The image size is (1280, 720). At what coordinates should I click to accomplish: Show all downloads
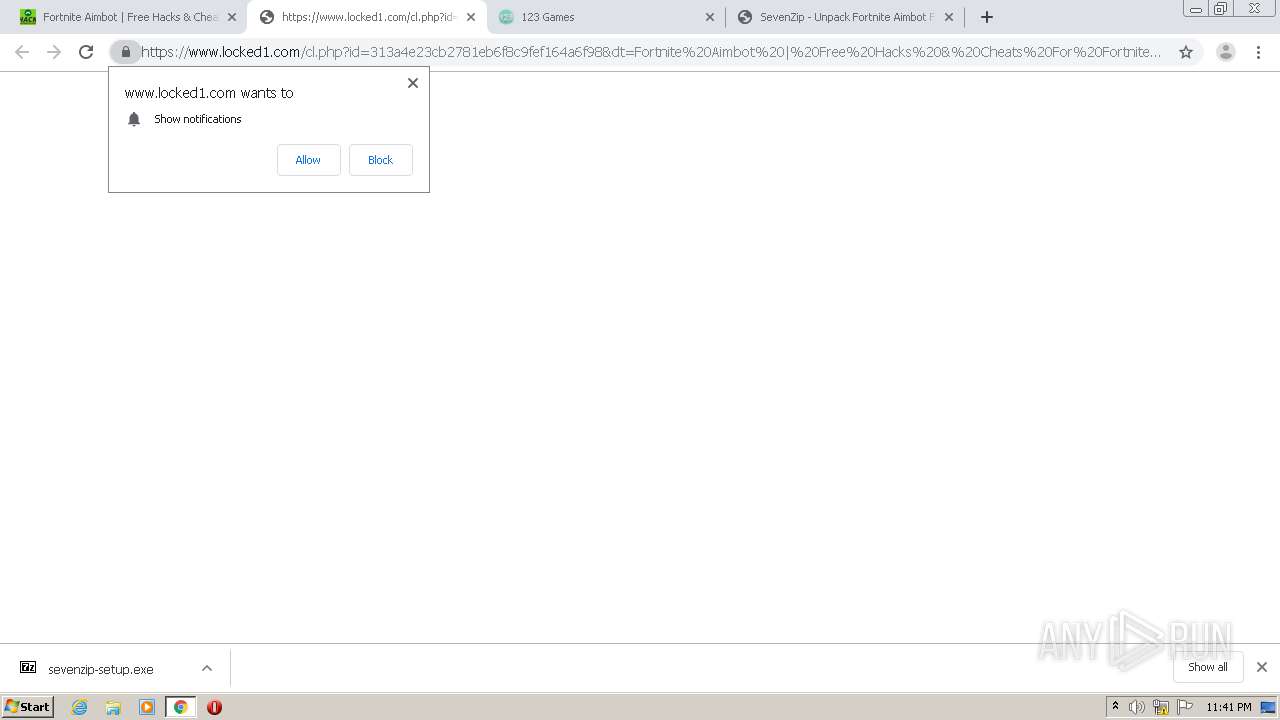pyautogui.click(x=1208, y=667)
